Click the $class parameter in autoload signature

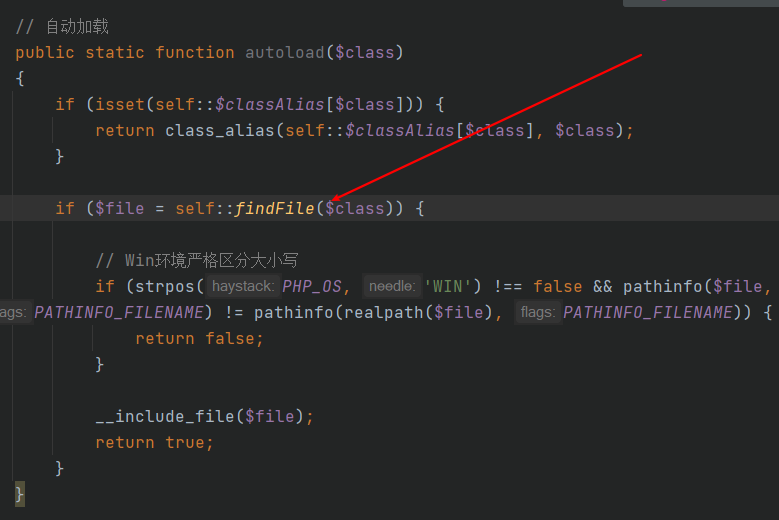365,53
